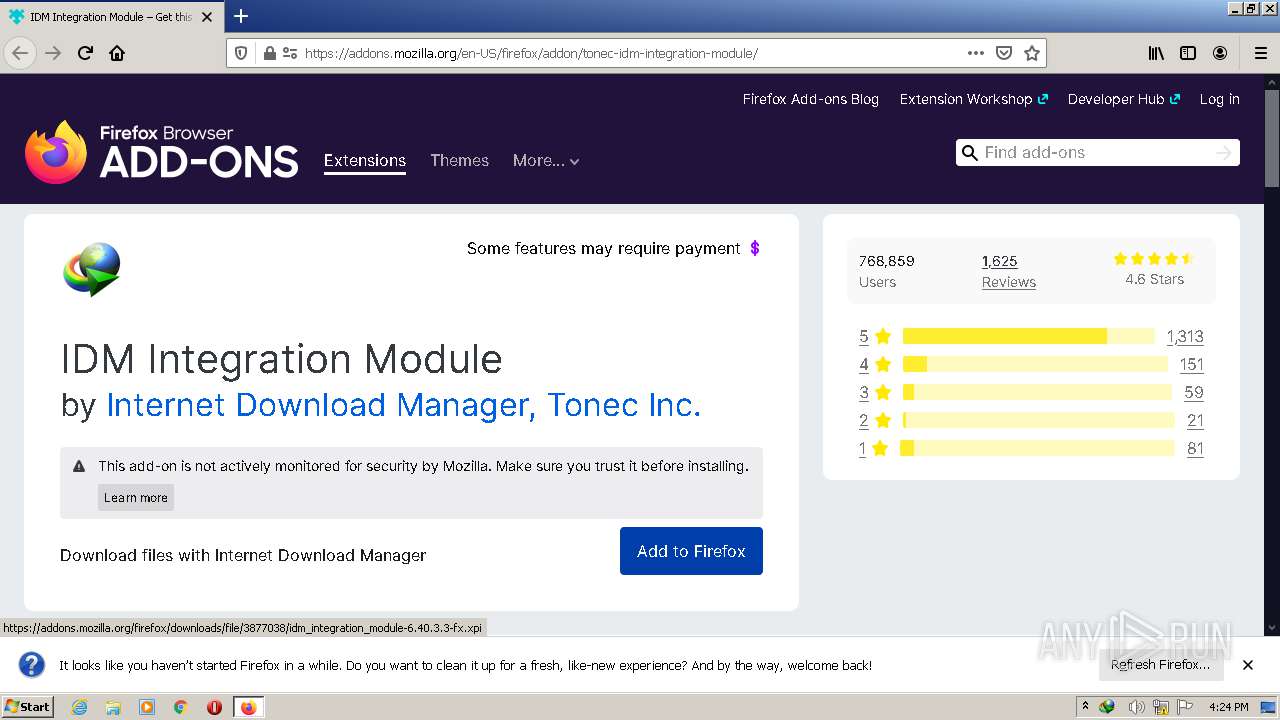Switch to the Themes tab

coord(459,160)
